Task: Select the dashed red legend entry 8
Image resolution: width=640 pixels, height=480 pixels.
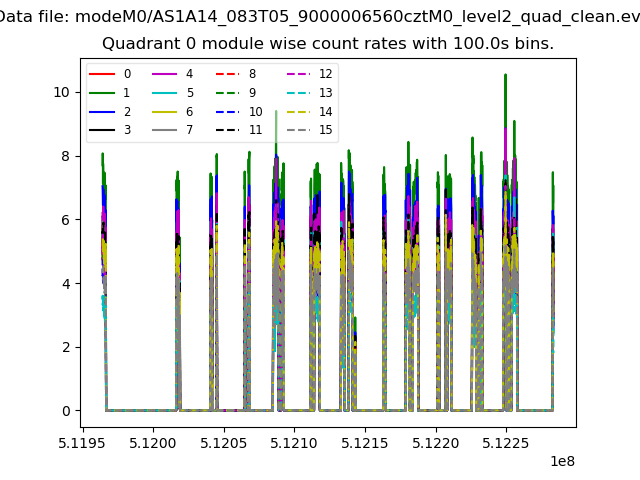Action: click(x=227, y=74)
